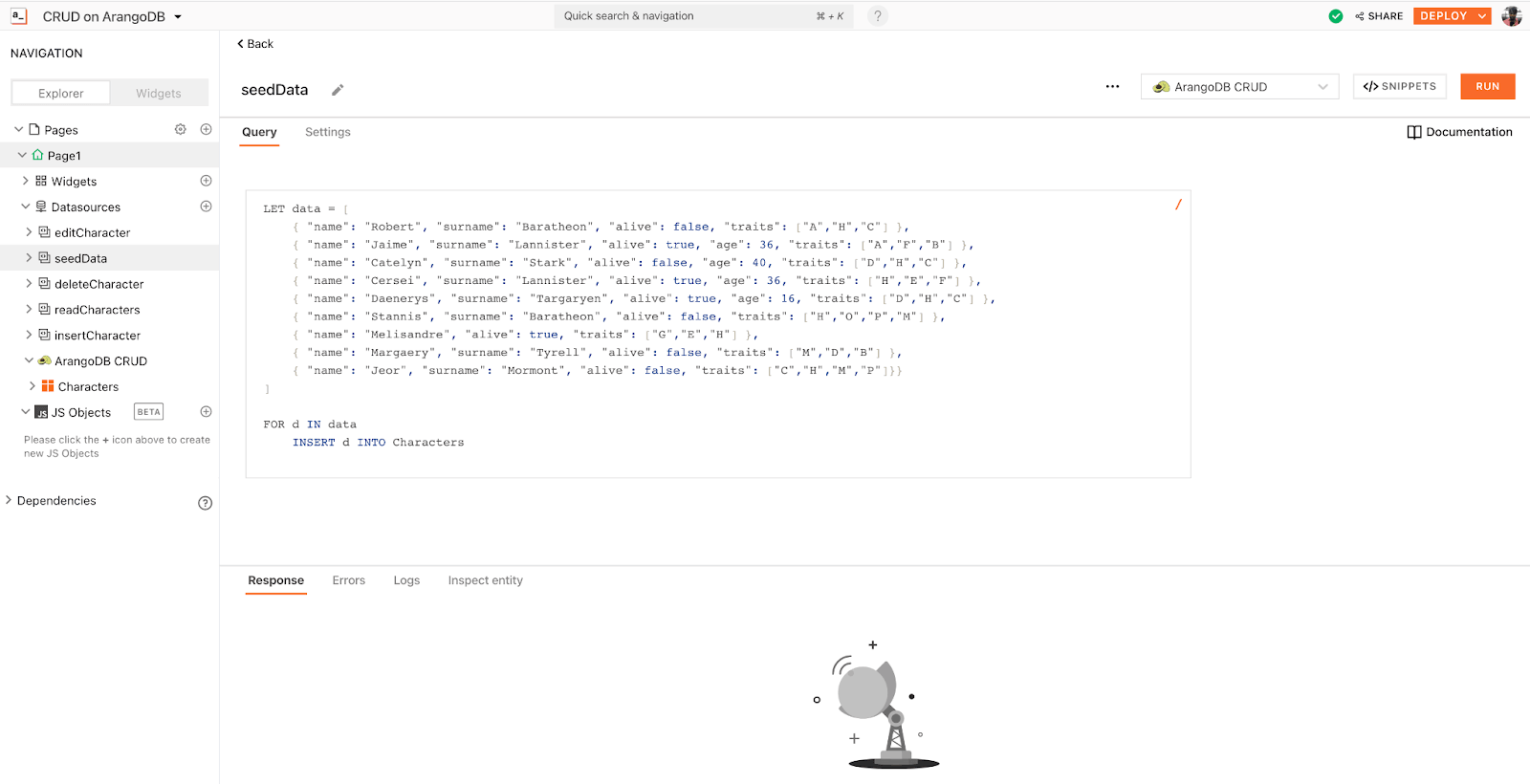1530x784 pixels.
Task: Add a new page with plus icon
Action: coord(206,129)
